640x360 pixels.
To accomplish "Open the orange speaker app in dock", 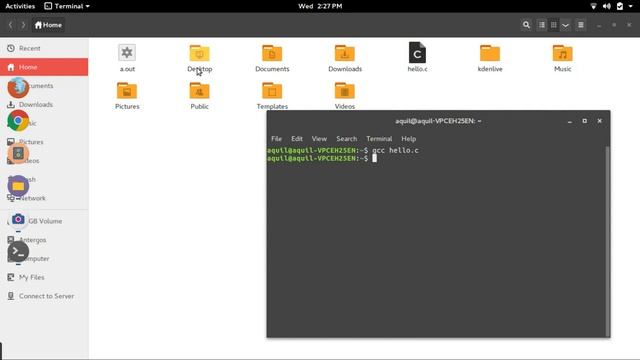I will tap(18, 153).
